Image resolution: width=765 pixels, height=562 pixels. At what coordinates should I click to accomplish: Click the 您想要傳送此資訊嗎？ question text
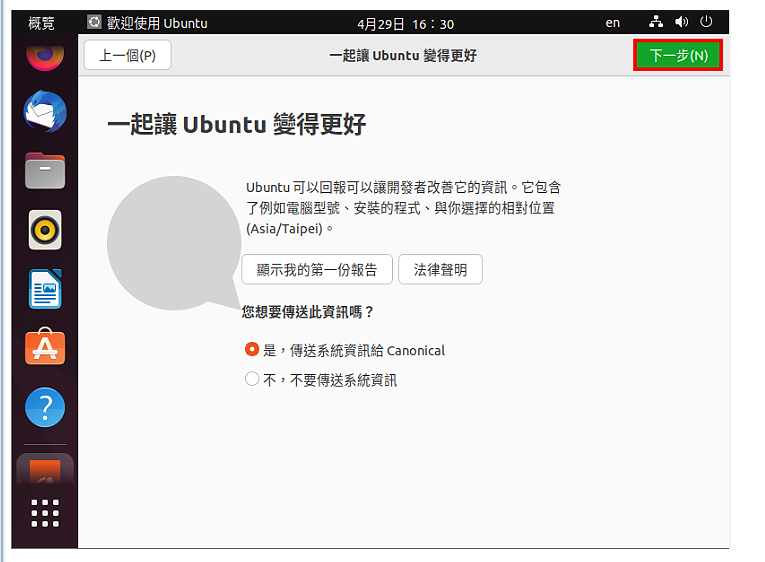point(308,312)
